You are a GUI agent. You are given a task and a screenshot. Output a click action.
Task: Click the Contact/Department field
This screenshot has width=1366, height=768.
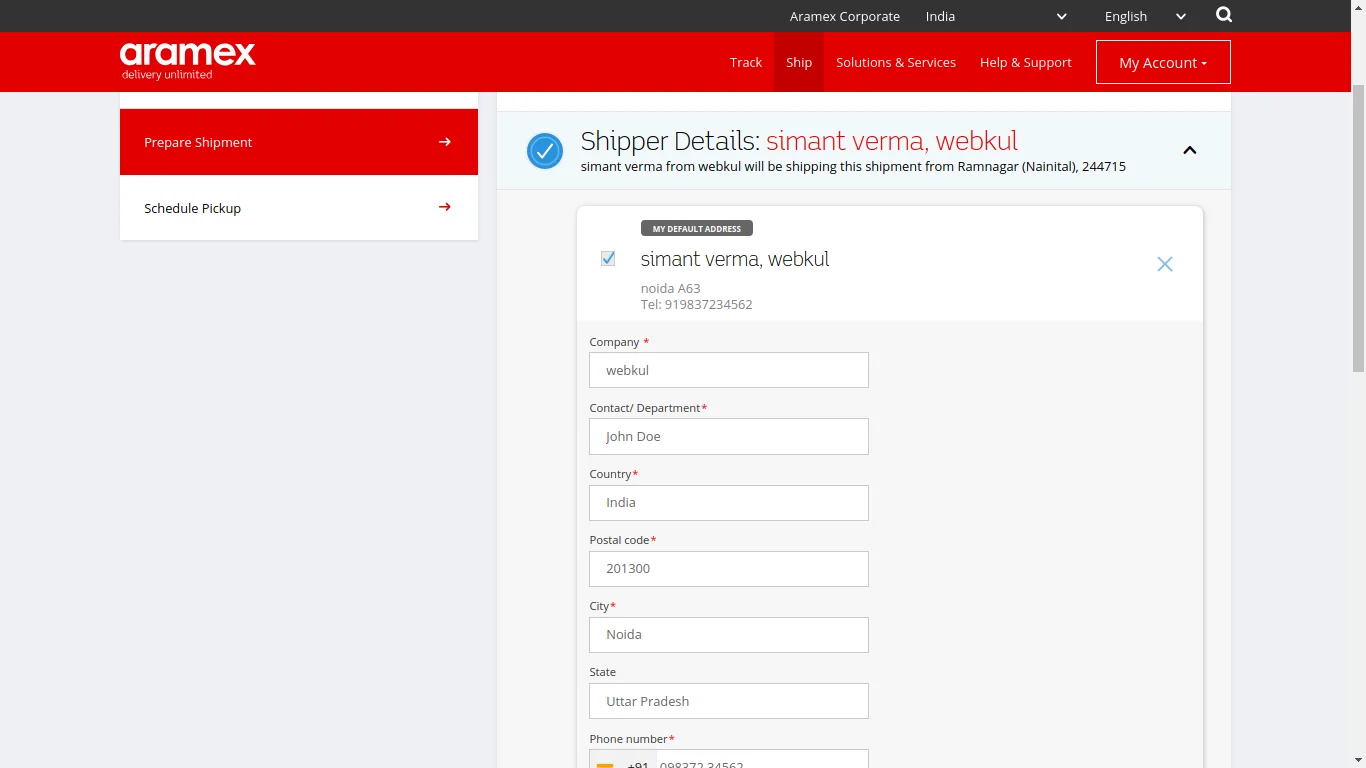[x=729, y=436]
